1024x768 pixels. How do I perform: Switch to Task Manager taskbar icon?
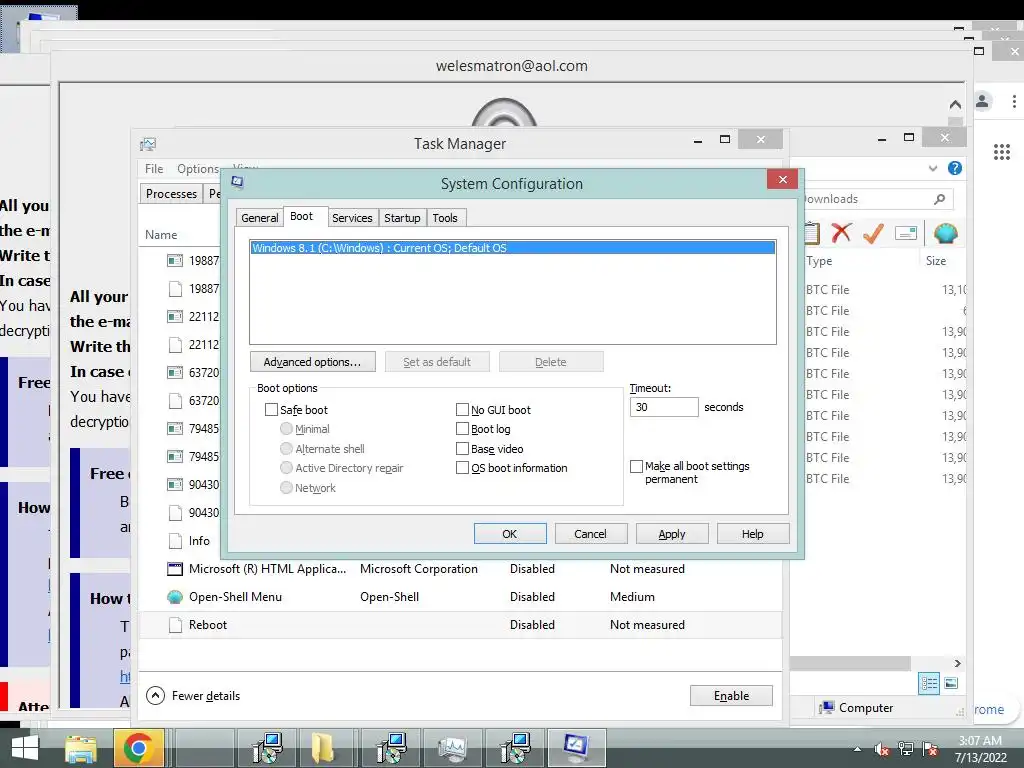point(452,748)
